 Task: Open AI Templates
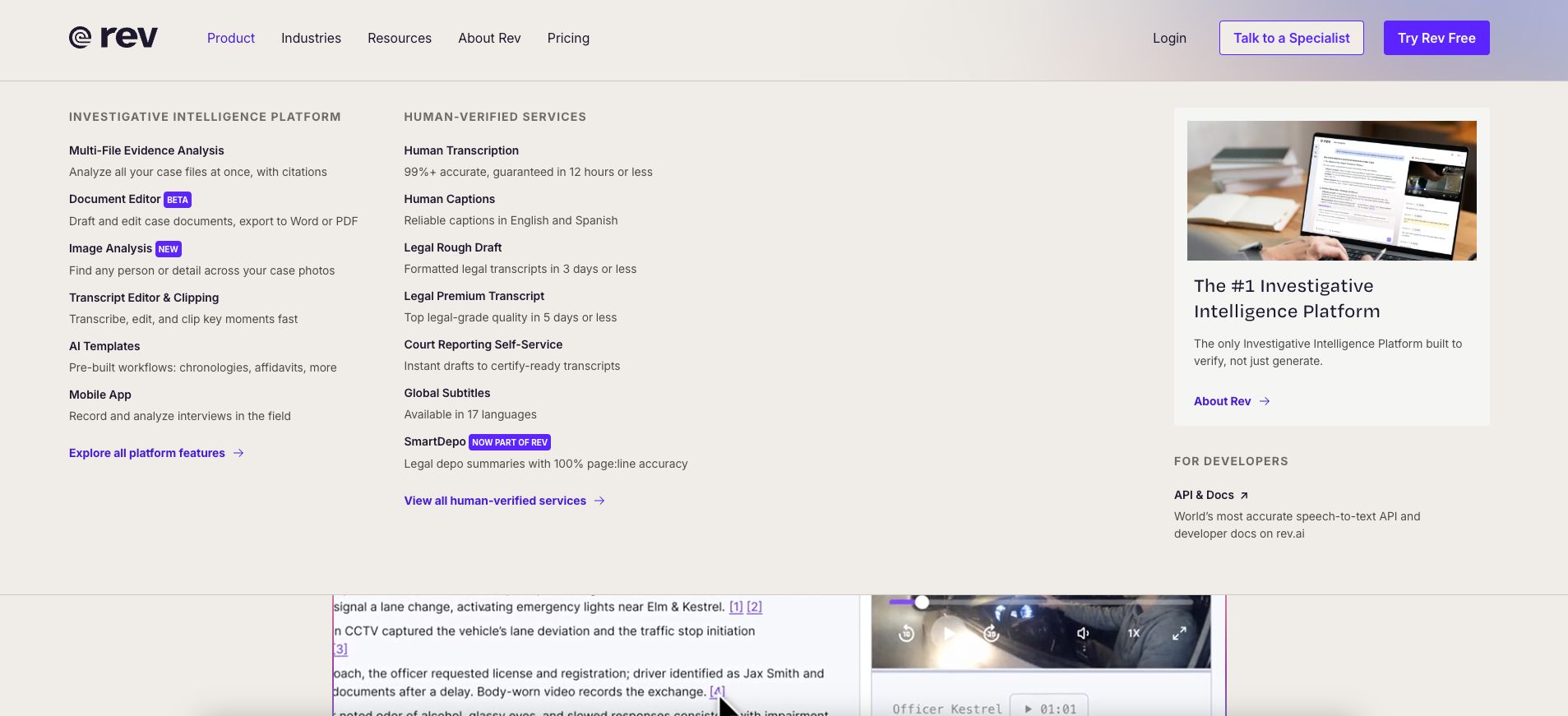[x=104, y=346]
